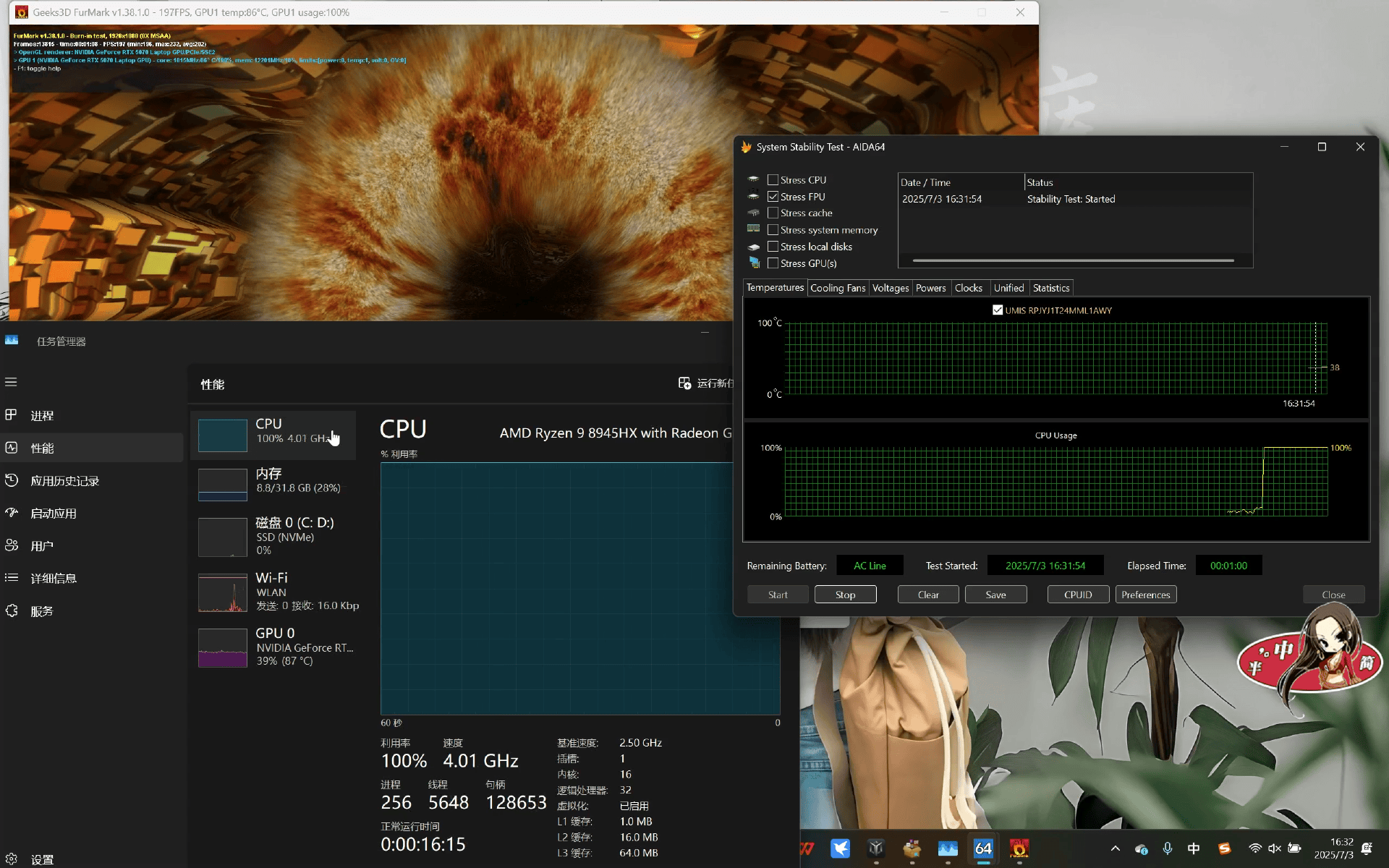Click the FurMark icon in its title bar
This screenshot has width=1389, height=868.
(22, 12)
